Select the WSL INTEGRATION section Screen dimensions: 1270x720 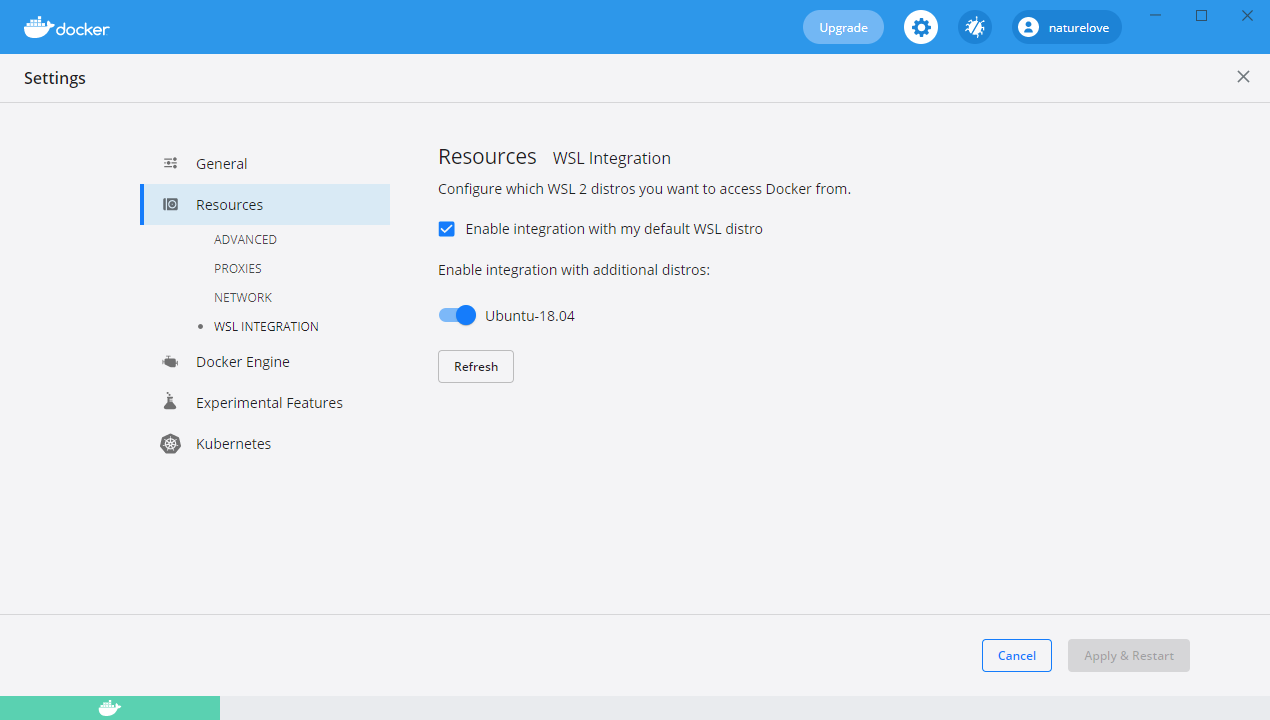[266, 326]
